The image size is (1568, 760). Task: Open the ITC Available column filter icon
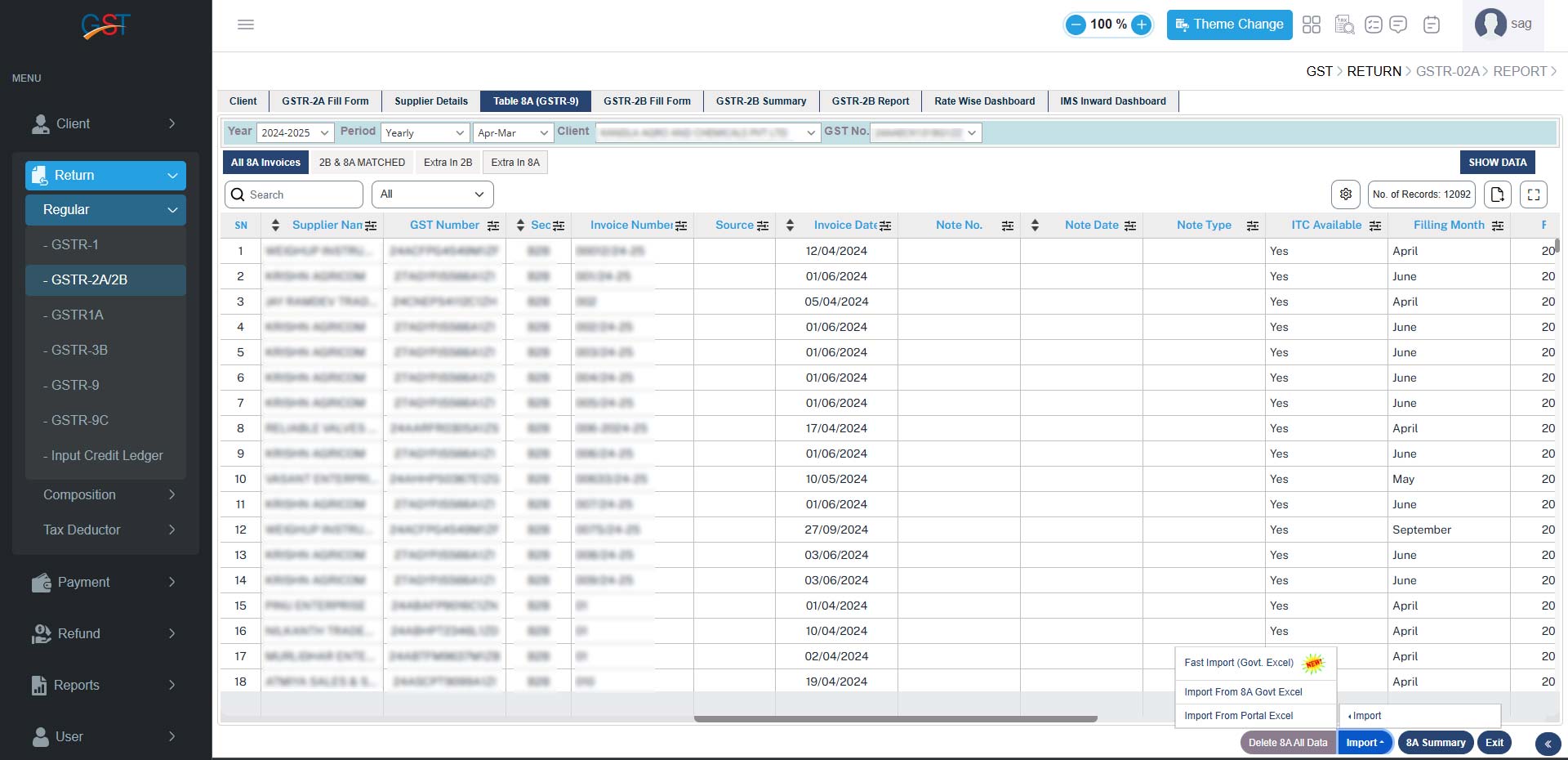click(1375, 226)
